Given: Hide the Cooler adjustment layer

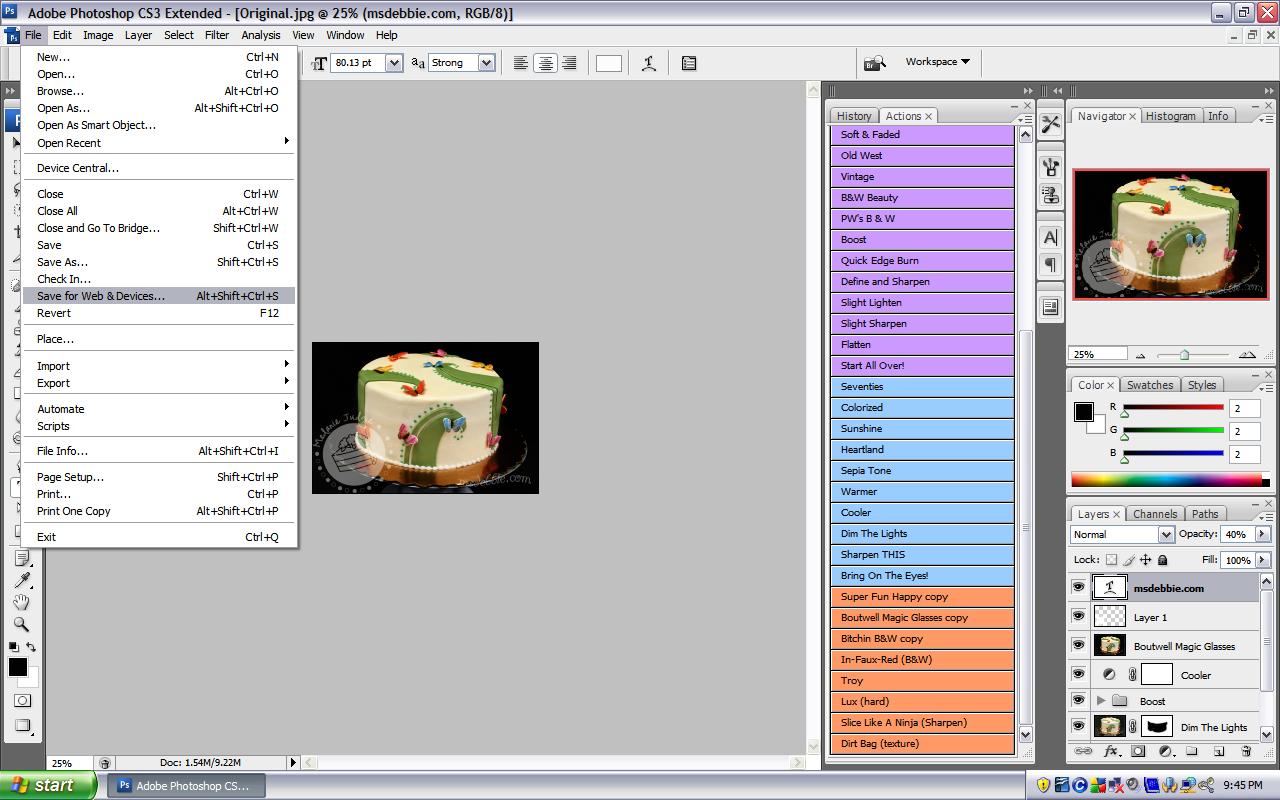Looking at the screenshot, I should click(x=1079, y=674).
